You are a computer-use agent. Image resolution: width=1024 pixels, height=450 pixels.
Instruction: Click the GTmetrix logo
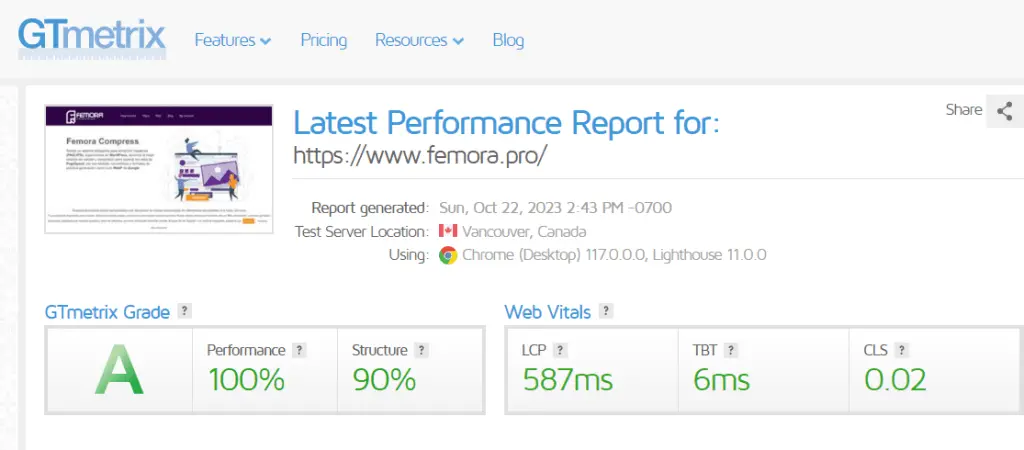91,37
